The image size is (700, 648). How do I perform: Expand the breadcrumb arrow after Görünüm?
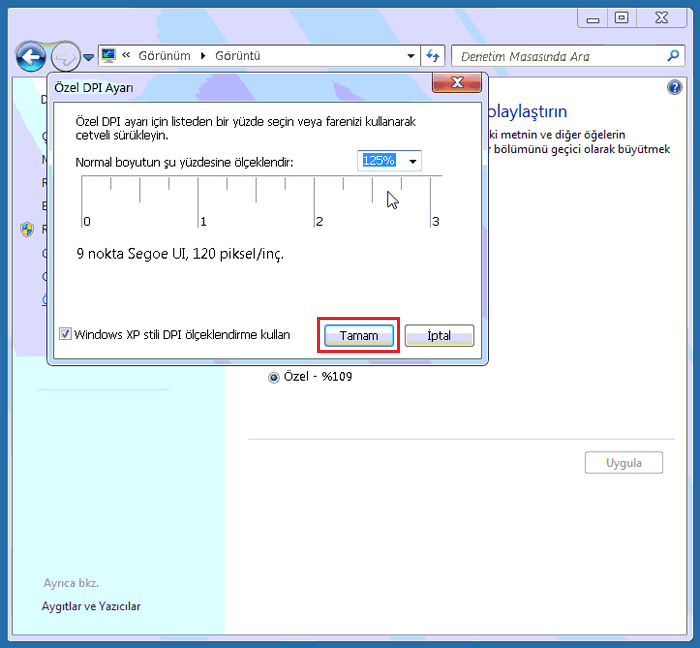coord(203,56)
